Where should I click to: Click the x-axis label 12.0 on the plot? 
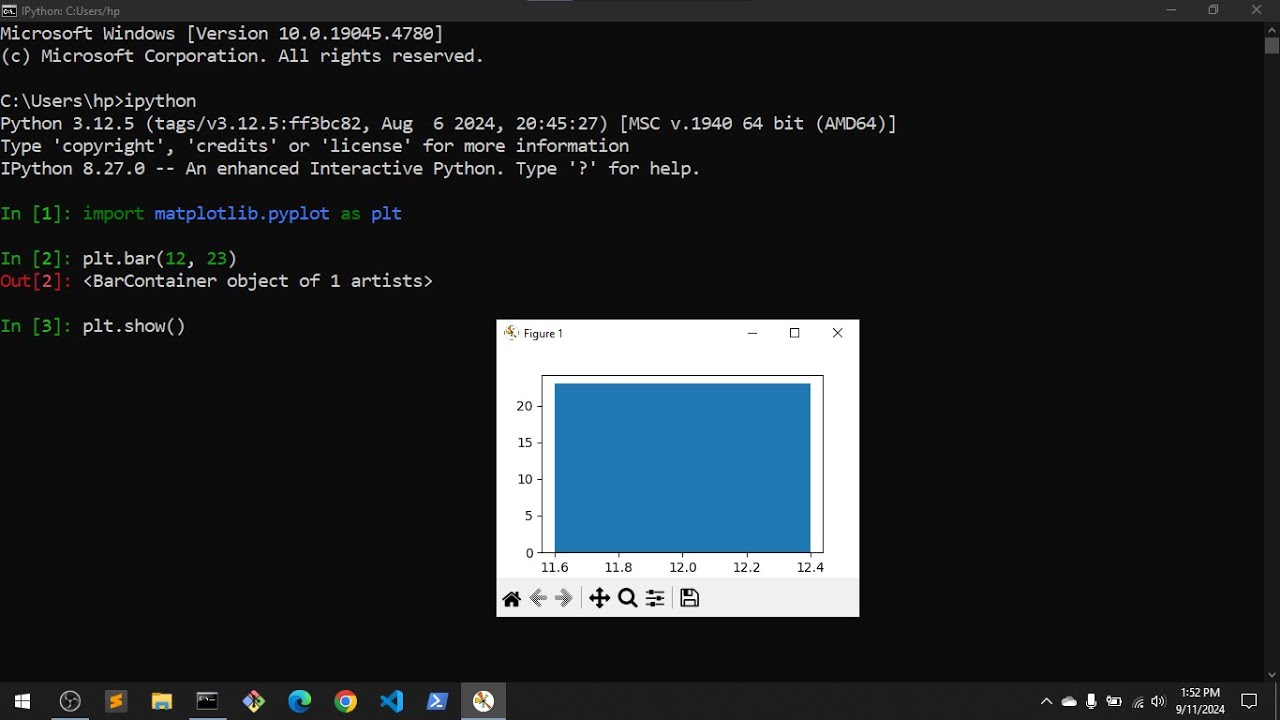tap(683, 567)
